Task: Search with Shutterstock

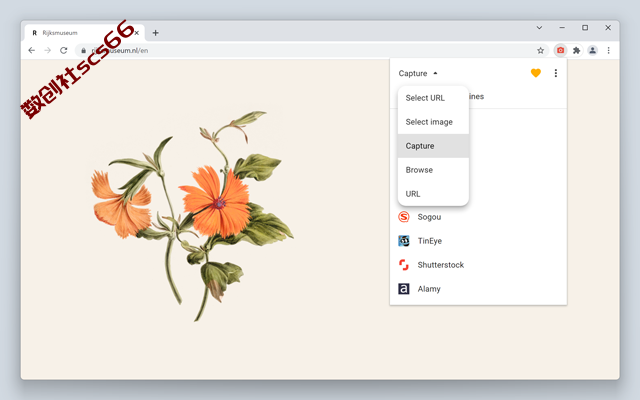Action: point(478,265)
